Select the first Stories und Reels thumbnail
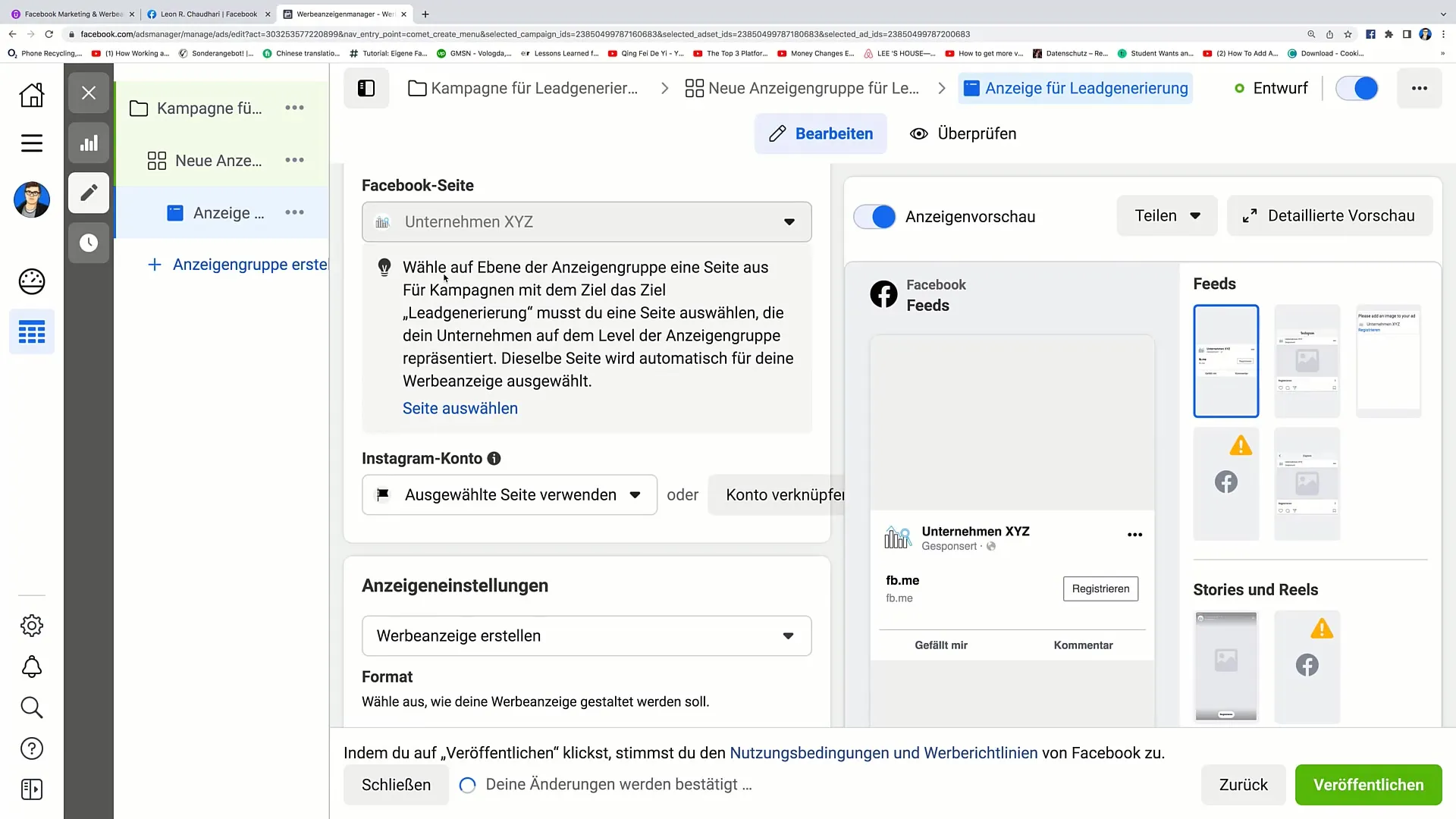 1226,666
